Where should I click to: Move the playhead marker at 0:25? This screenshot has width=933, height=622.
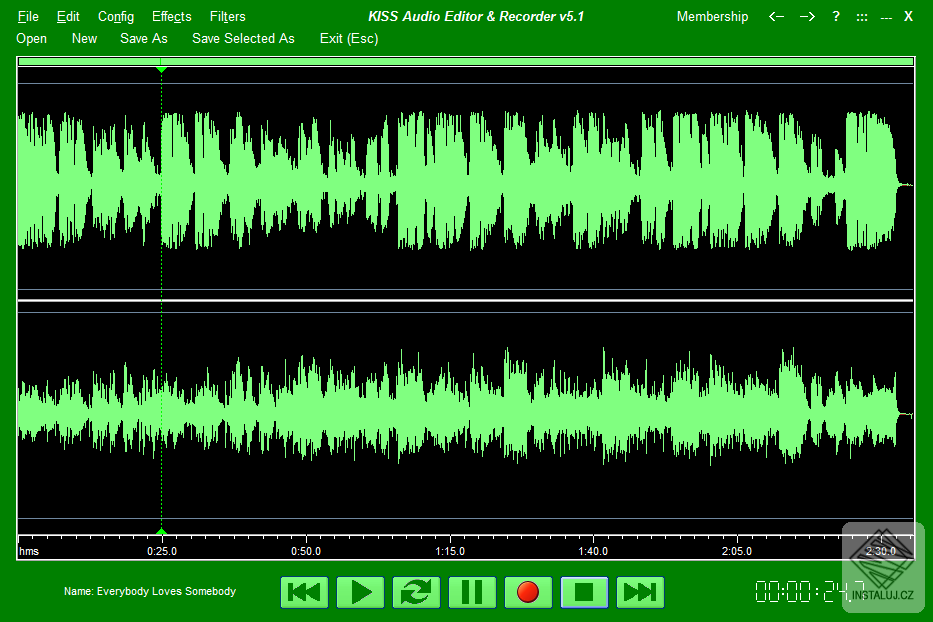click(161, 533)
